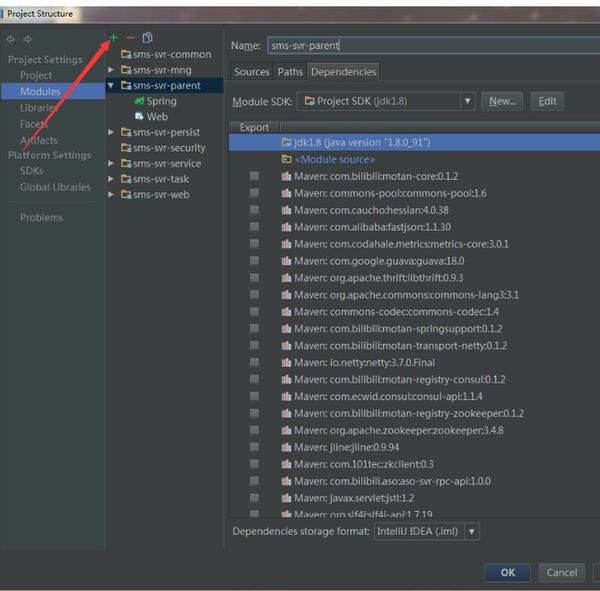Click library icon for netty:3.7.0.Final
Screen dimensions: 600x591
[286, 362]
